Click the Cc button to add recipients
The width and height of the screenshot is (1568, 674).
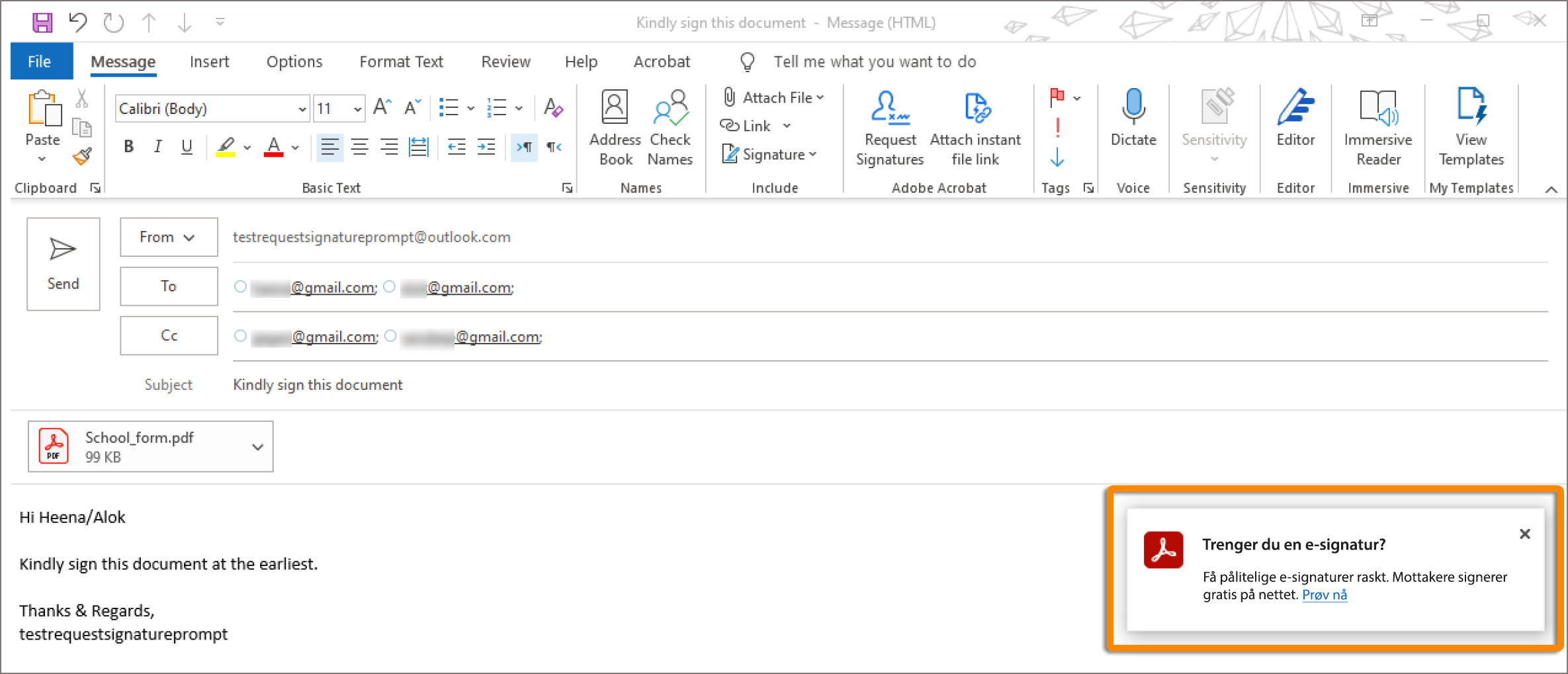coord(169,336)
